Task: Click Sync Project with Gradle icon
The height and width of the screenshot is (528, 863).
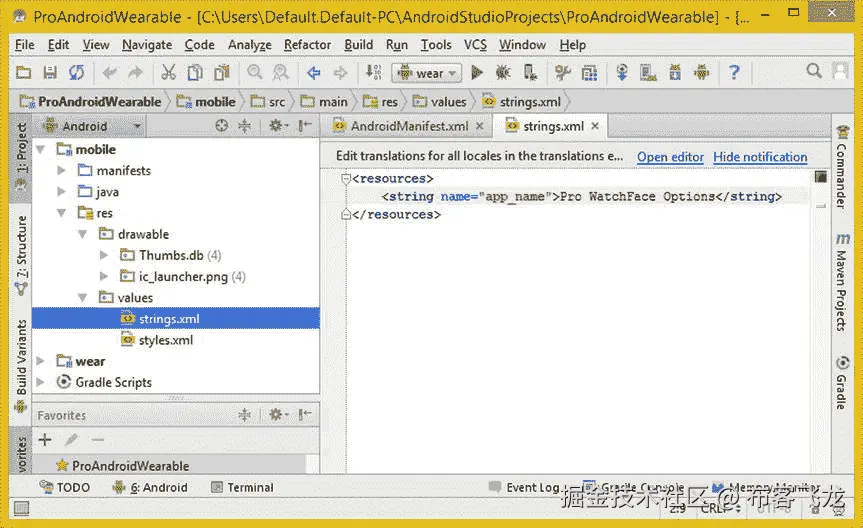Action: coord(622,72)
